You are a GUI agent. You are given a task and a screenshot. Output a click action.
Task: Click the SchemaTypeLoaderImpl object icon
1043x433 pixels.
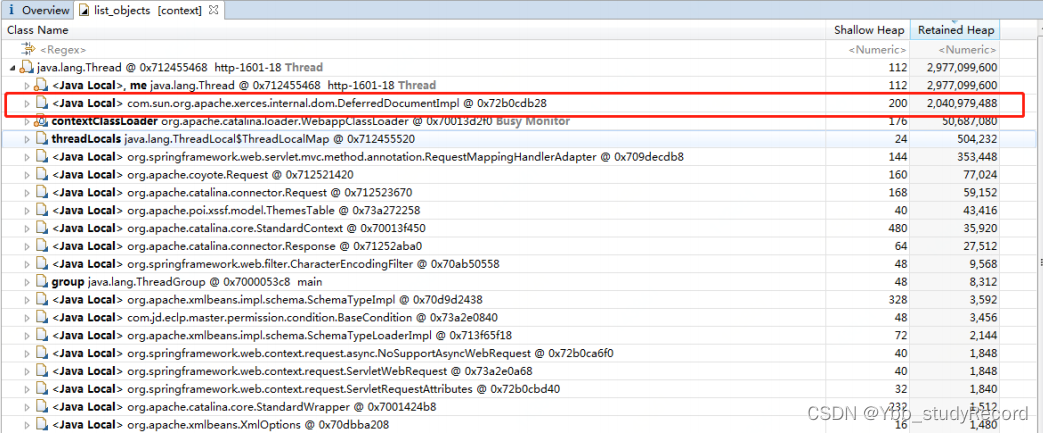pos(41,335)
